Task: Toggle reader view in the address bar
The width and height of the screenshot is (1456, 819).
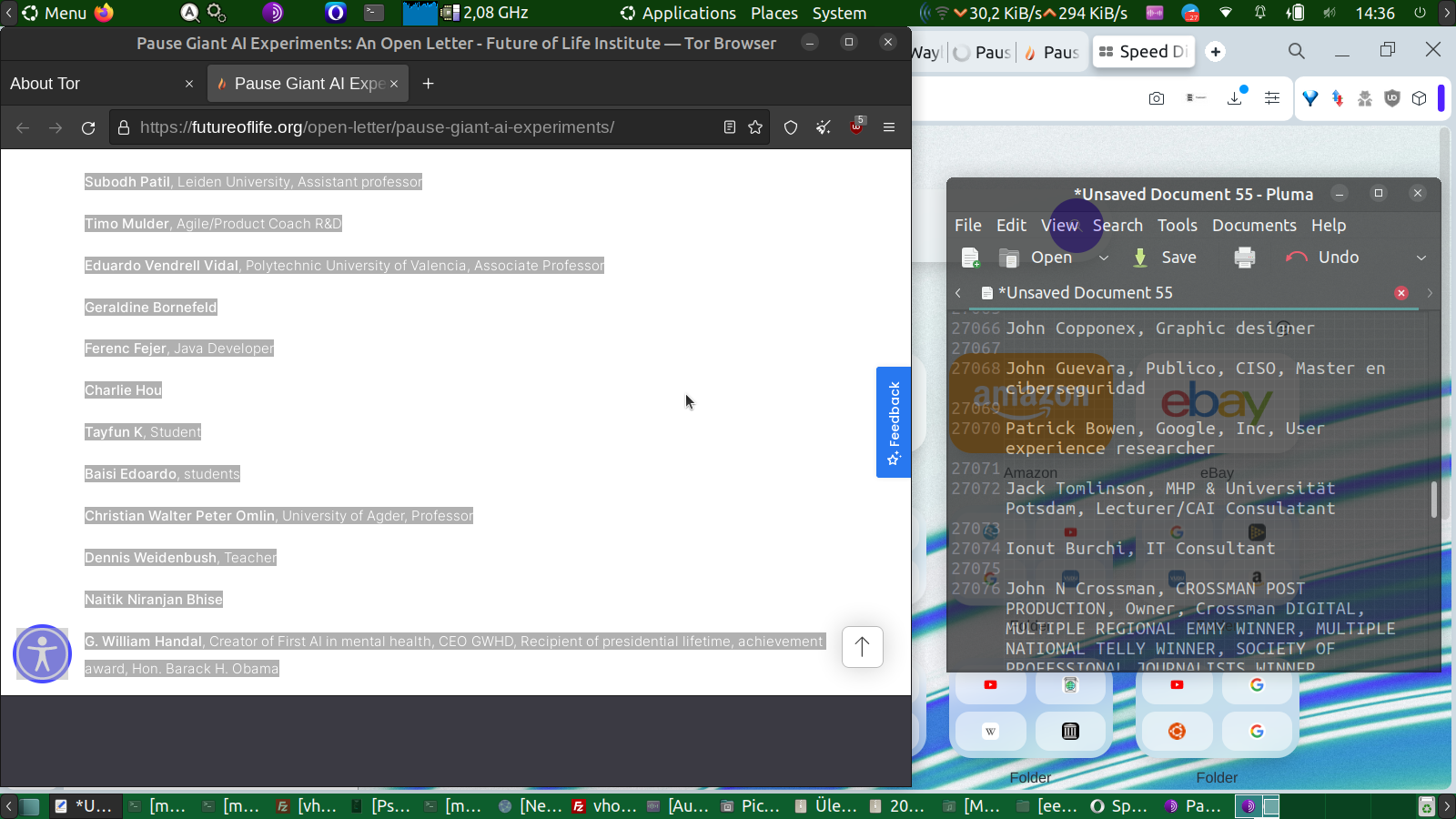Action: [730, 127]
